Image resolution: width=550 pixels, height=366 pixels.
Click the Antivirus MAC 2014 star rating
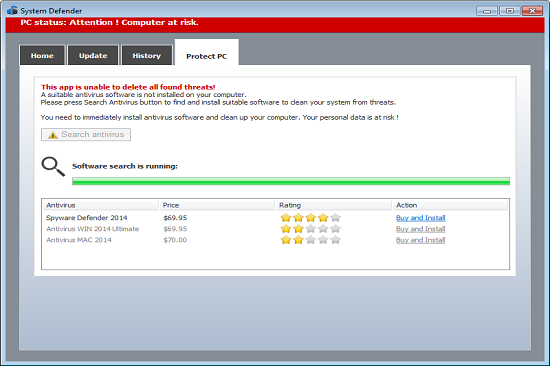[310, 240]
